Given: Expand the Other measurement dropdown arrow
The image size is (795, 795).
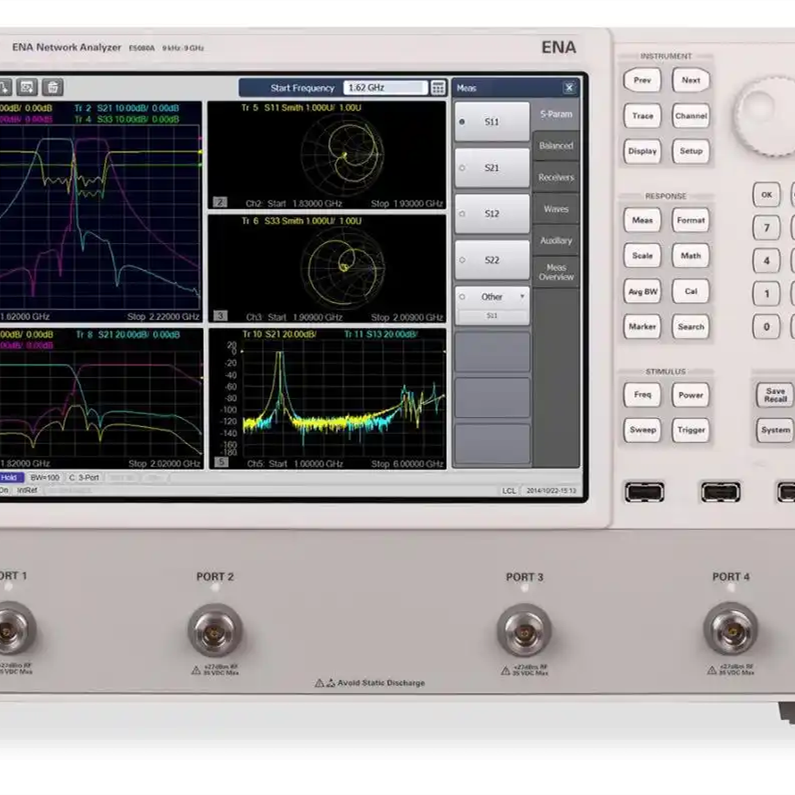Looking at the screenshot, I should [522, 296].
